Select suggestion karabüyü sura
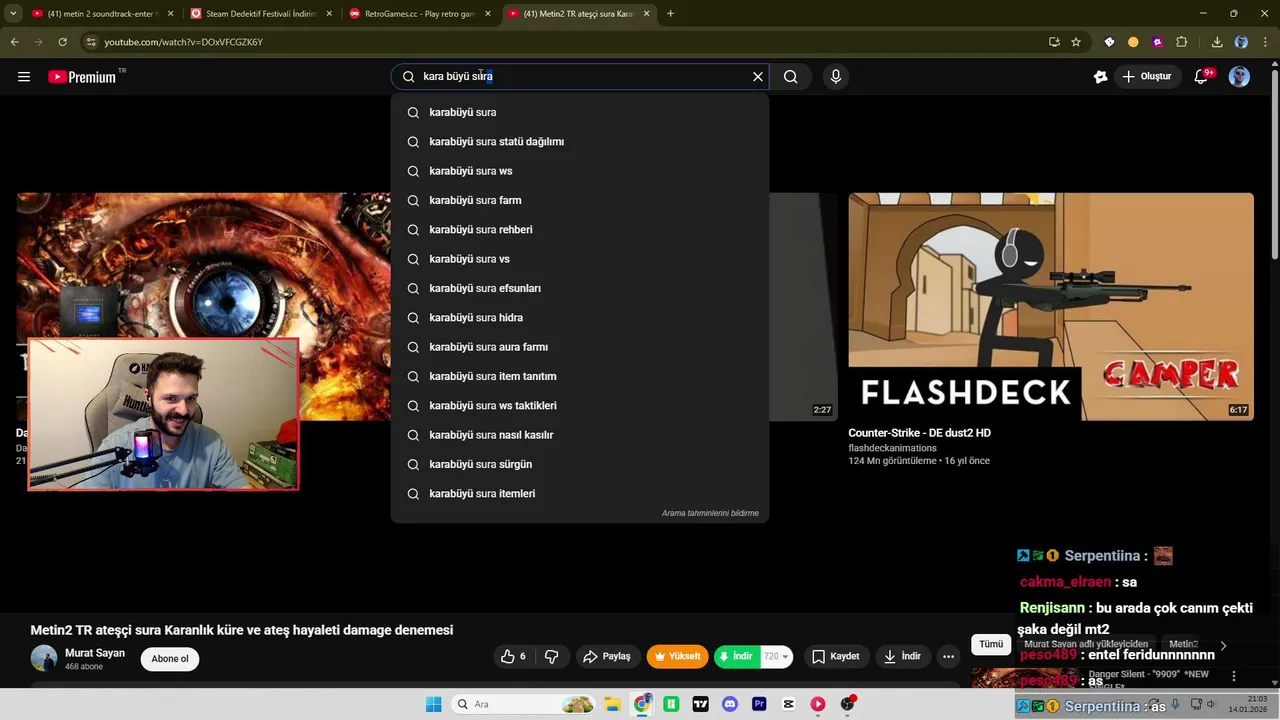The height and width of the screenshot is (720, 1280). pos(580,112)
